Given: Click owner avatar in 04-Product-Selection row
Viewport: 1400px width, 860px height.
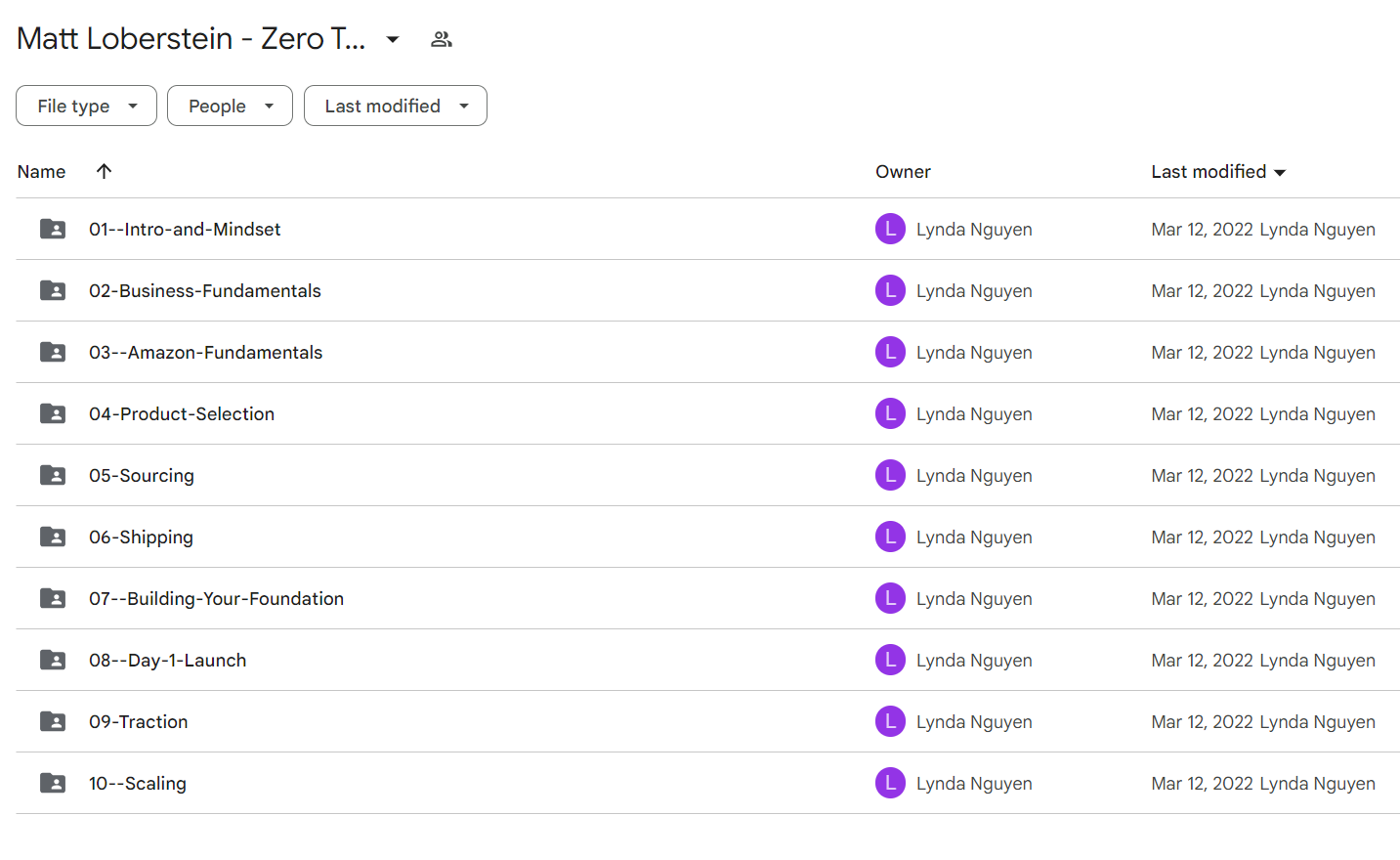Looking at the screenshot, I should (x=890, y=413).
